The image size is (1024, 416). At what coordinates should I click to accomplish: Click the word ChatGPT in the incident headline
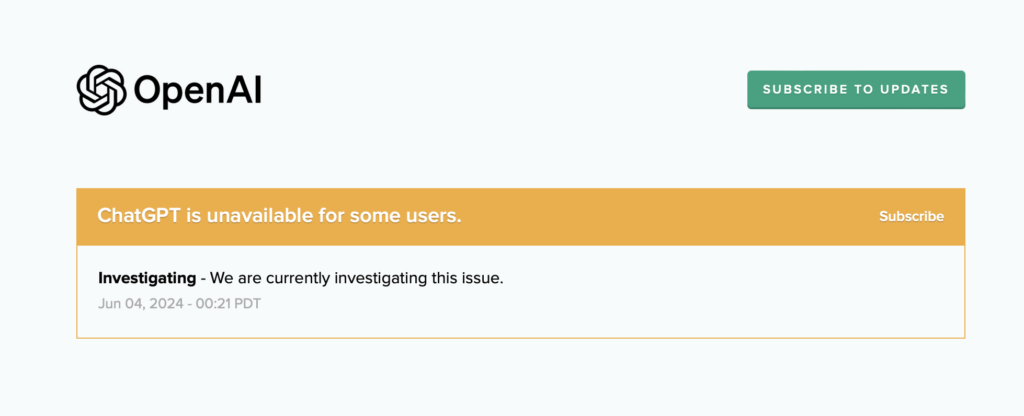[138, 216]
